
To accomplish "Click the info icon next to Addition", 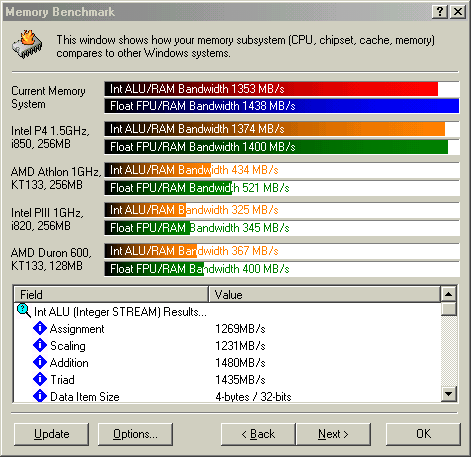I will [40, 362].
